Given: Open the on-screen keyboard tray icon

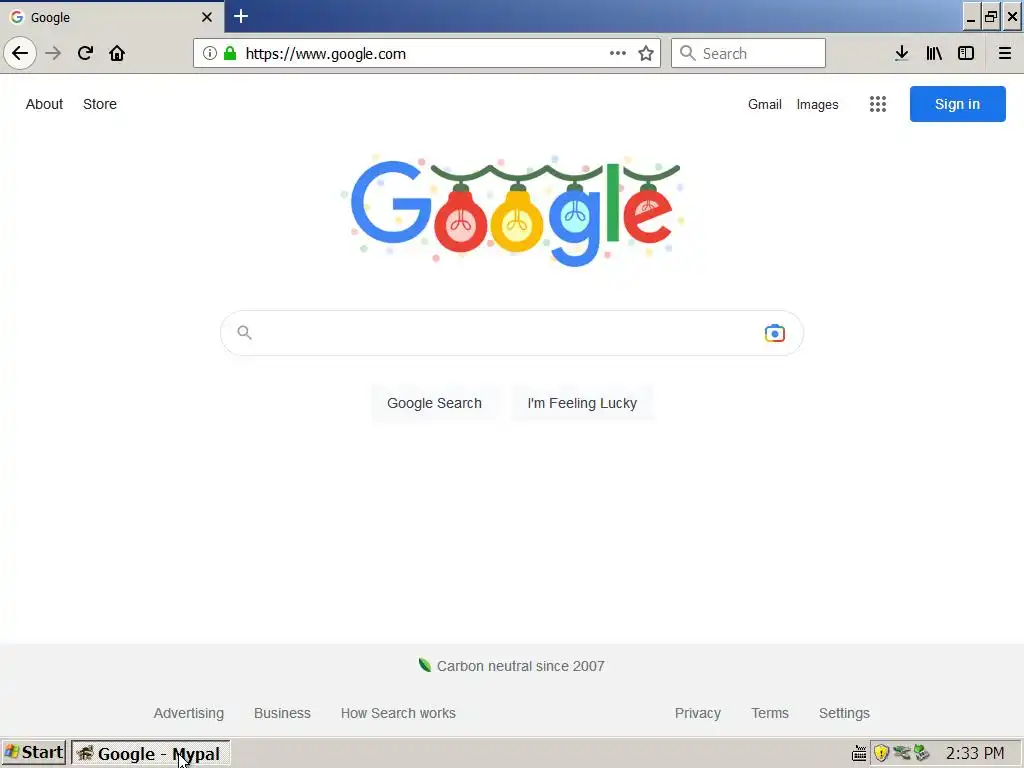Looking at the screenshot, I should pyautogui.click(x=859, y=753).
